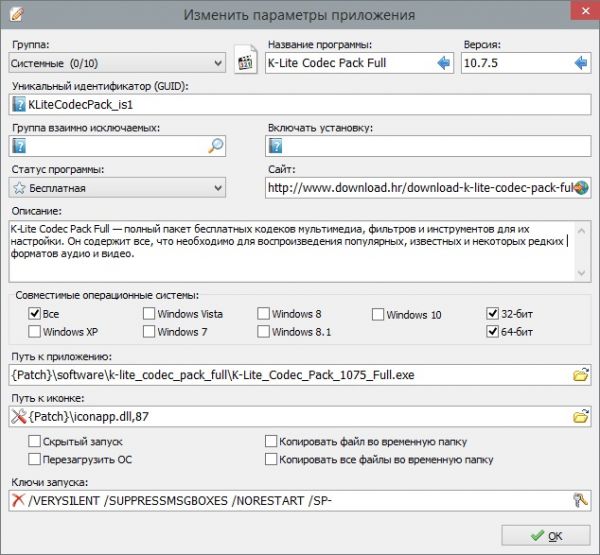Click help icon in Группа взаимно исключаемых
The width and height of the screenshot is (600, 555).
pos(19,146)
